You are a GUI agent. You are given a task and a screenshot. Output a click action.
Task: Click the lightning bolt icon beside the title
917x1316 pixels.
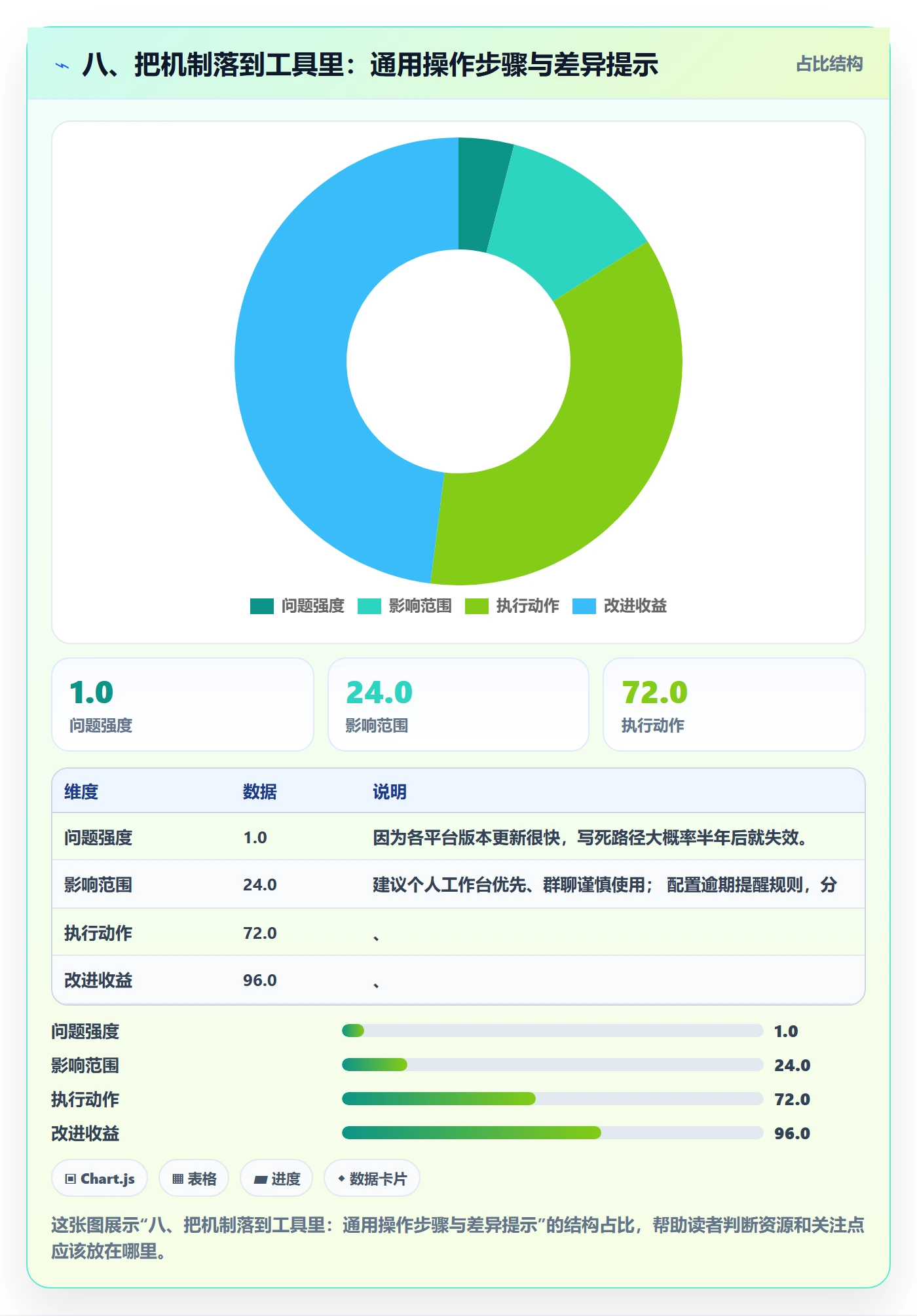click(x=62, y=65)
